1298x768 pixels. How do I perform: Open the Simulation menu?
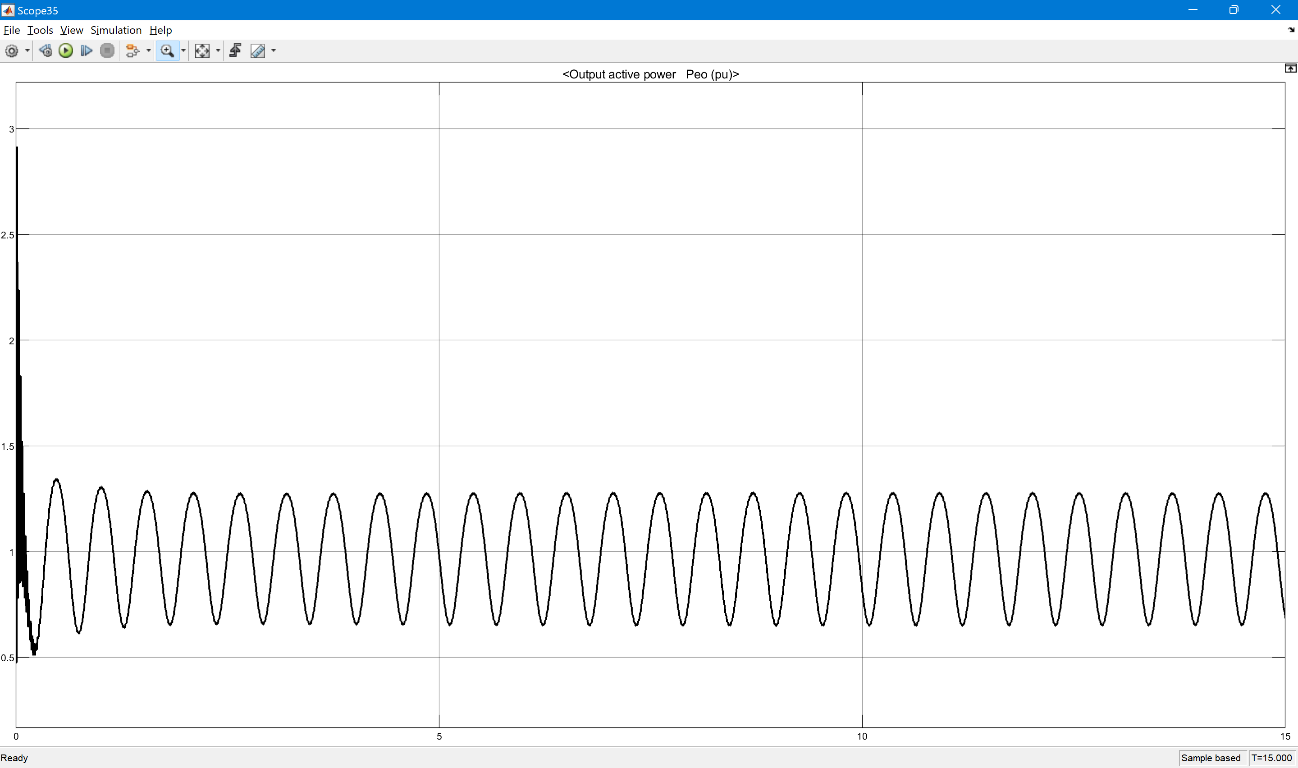(x=116, y=30)
